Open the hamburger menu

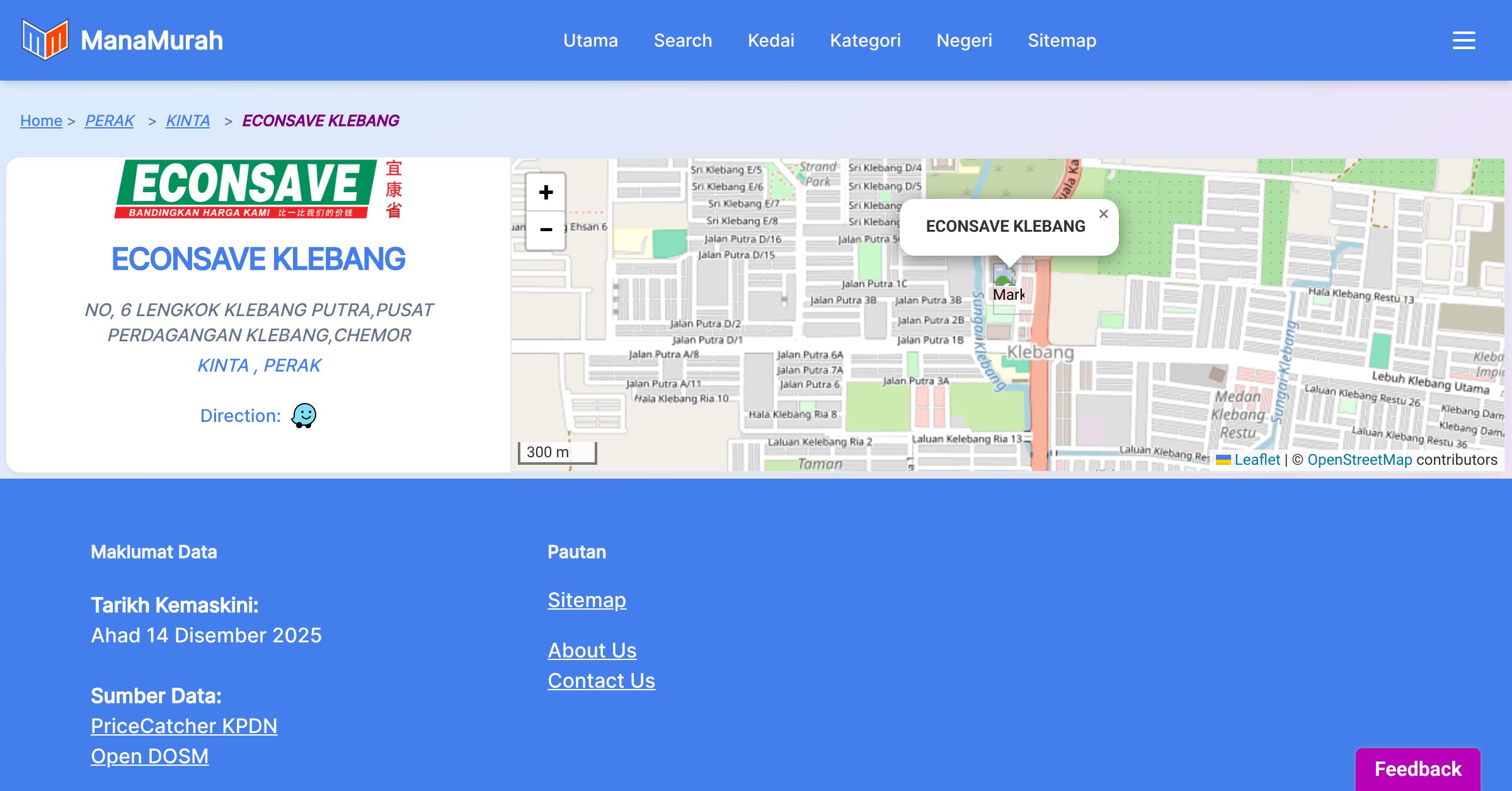coord(1463,40)
